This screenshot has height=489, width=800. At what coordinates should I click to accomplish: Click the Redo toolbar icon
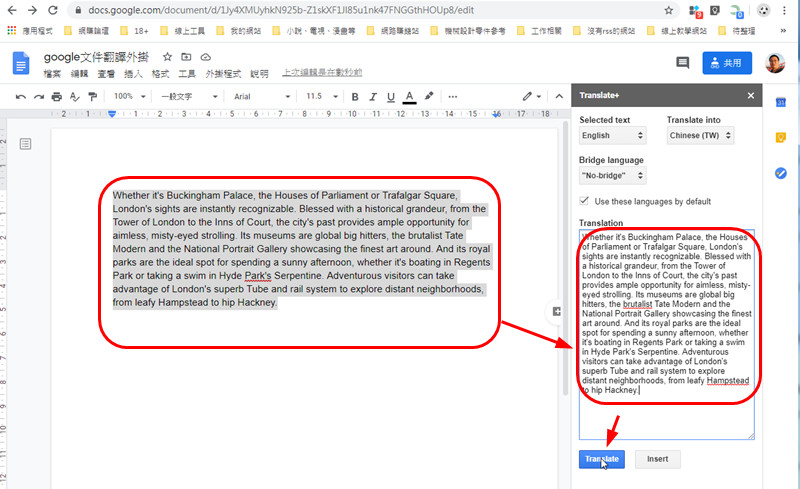click(x=39, y=96)
